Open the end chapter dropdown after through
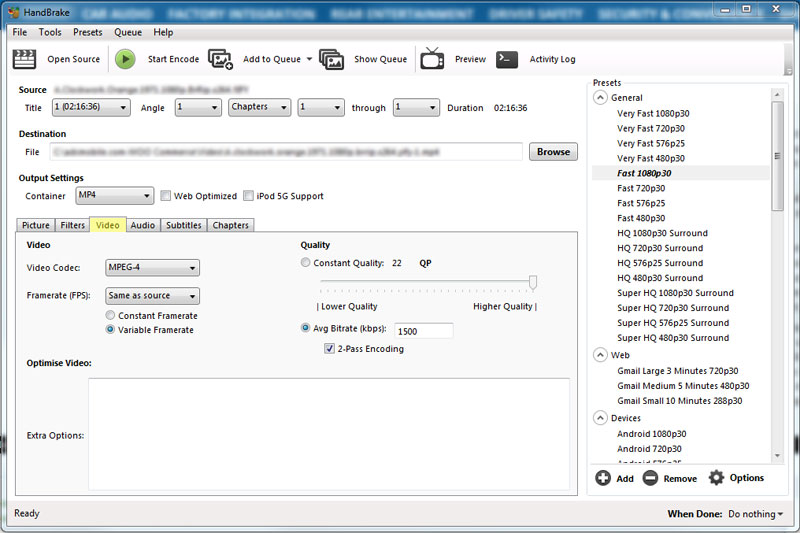The image size is (800, 533). click(416, 108)
